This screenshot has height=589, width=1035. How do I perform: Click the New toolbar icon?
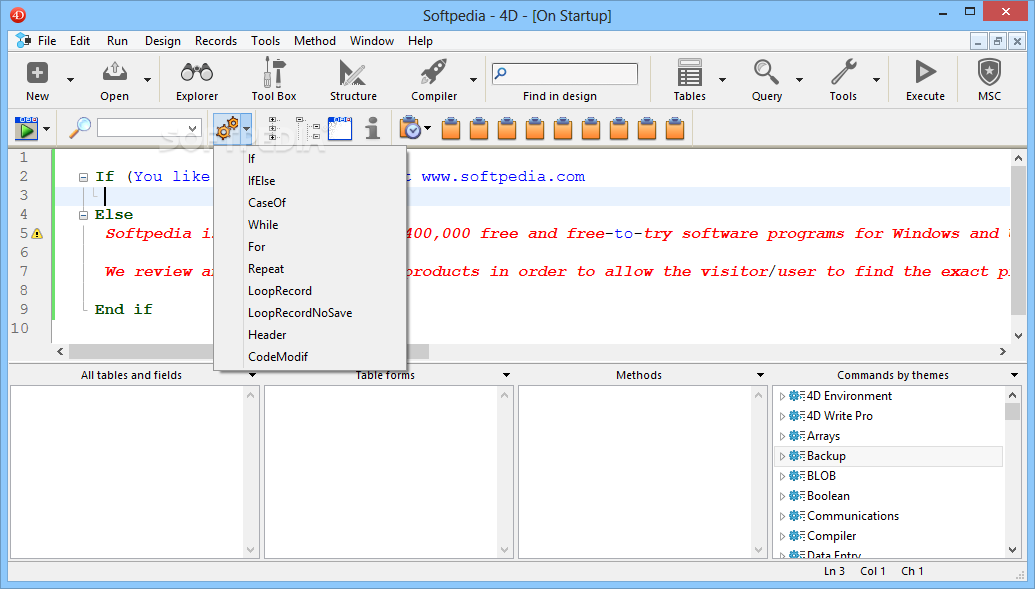(37, 73)
